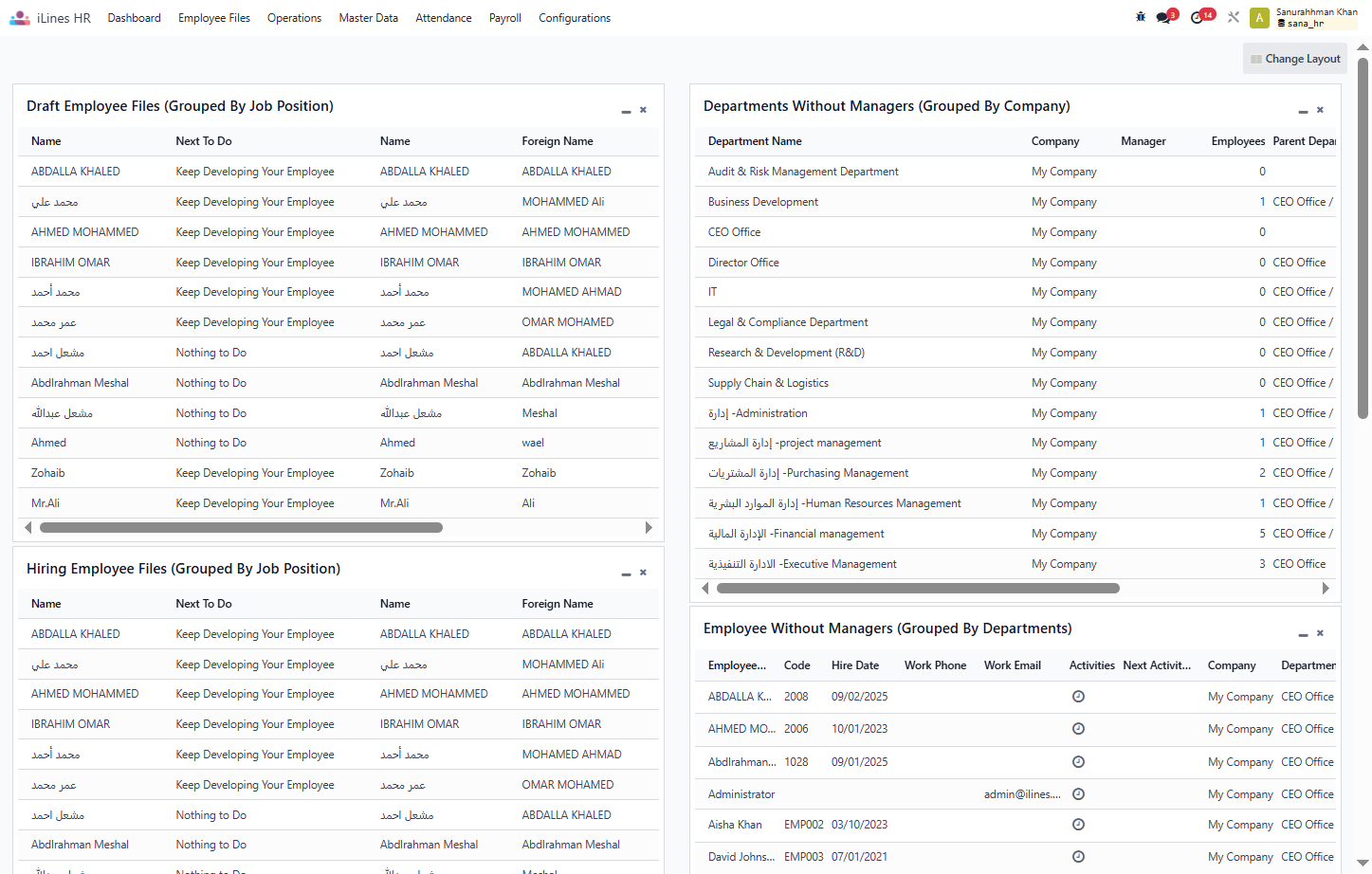Click Draft panel horizontal scrollbar thumb
The height and width of the screenshot is (874, 1372).
tap(241, 528)
